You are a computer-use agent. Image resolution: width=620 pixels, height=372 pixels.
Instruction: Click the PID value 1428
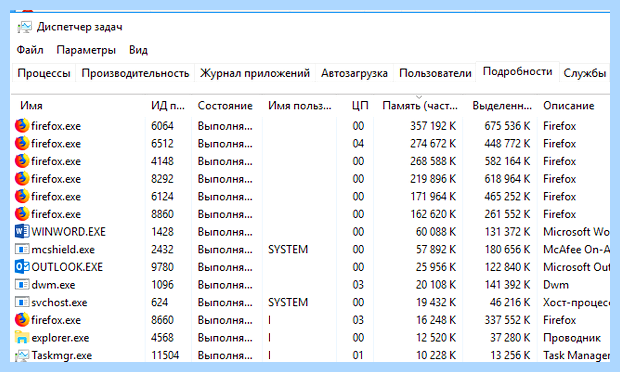click(162, 232)
